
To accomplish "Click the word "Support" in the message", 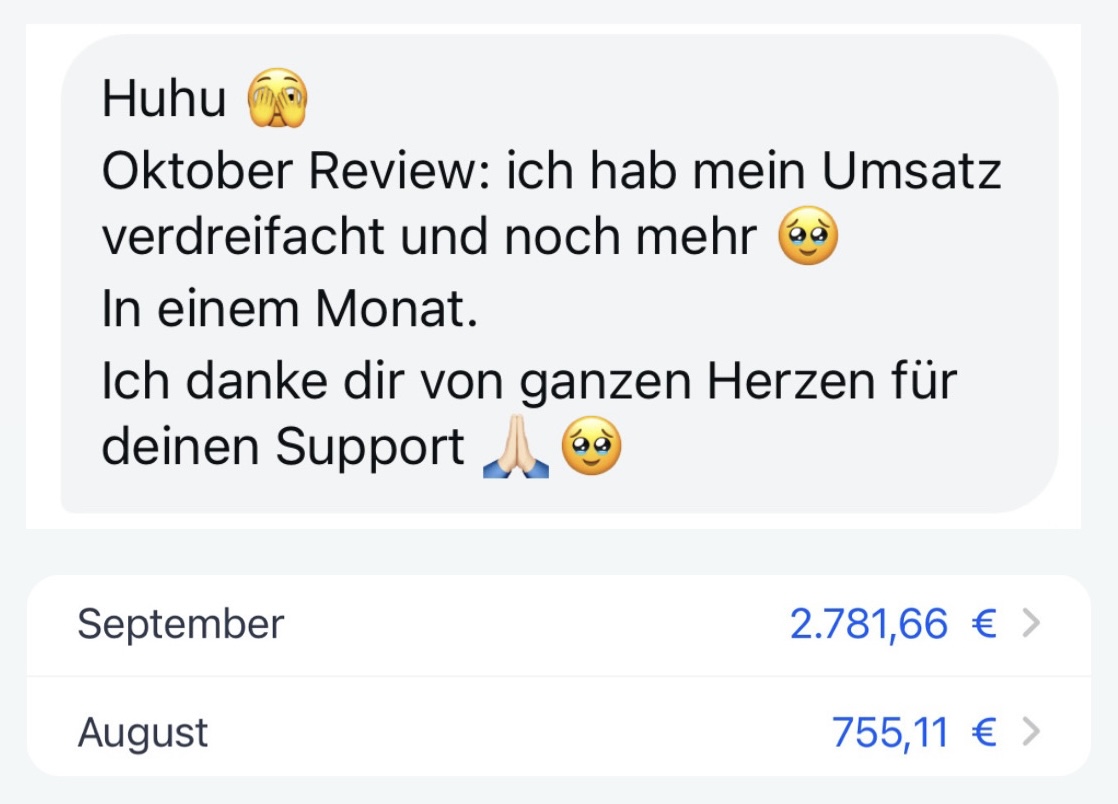I will pos(370,448).
